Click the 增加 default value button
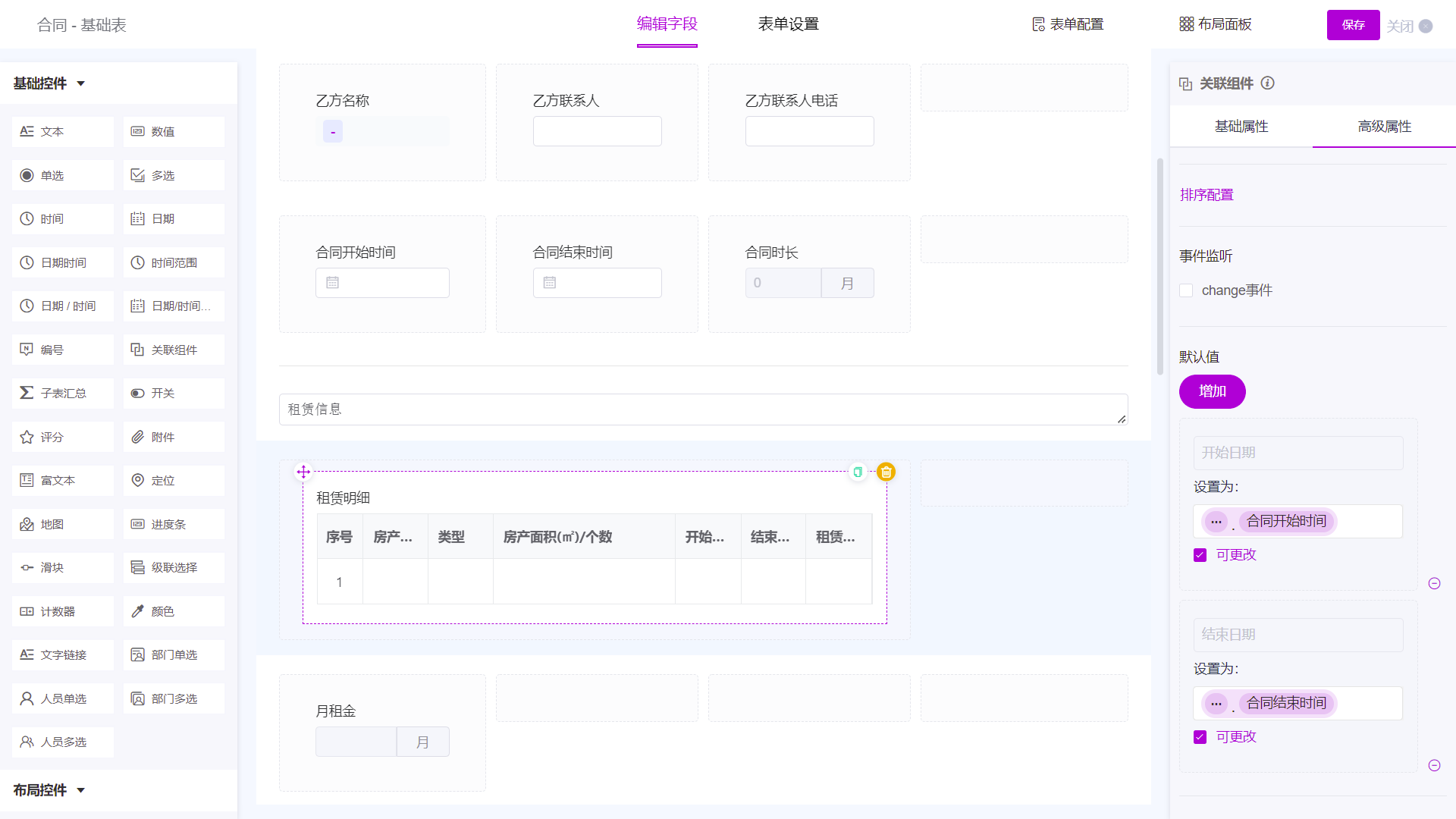This screenshot has width=1456, height=819. pyautogui.click(x=1213, y=391)
